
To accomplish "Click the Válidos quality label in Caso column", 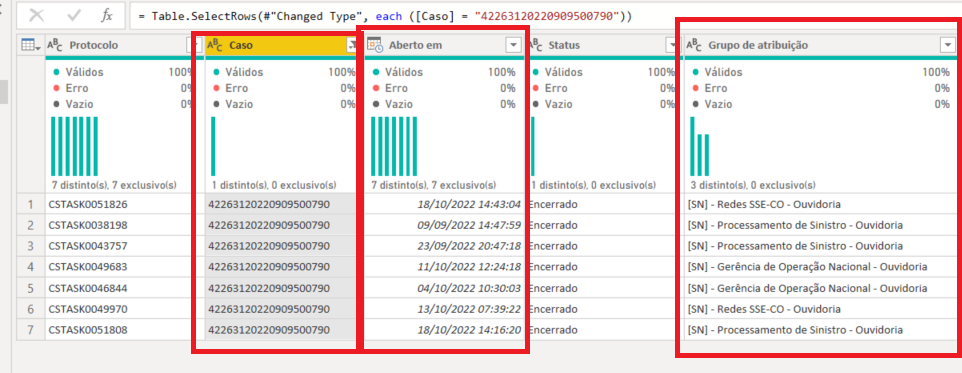I will pos(244,72).
